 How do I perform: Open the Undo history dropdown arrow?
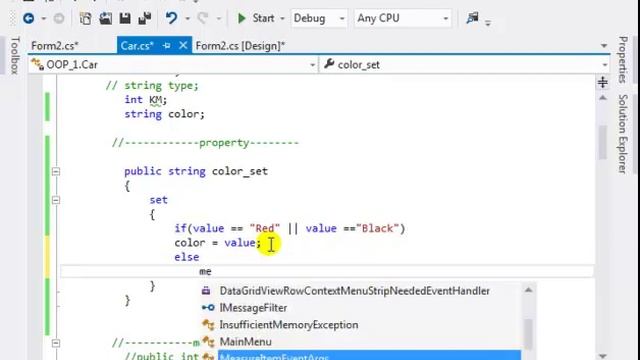[187, 19]
